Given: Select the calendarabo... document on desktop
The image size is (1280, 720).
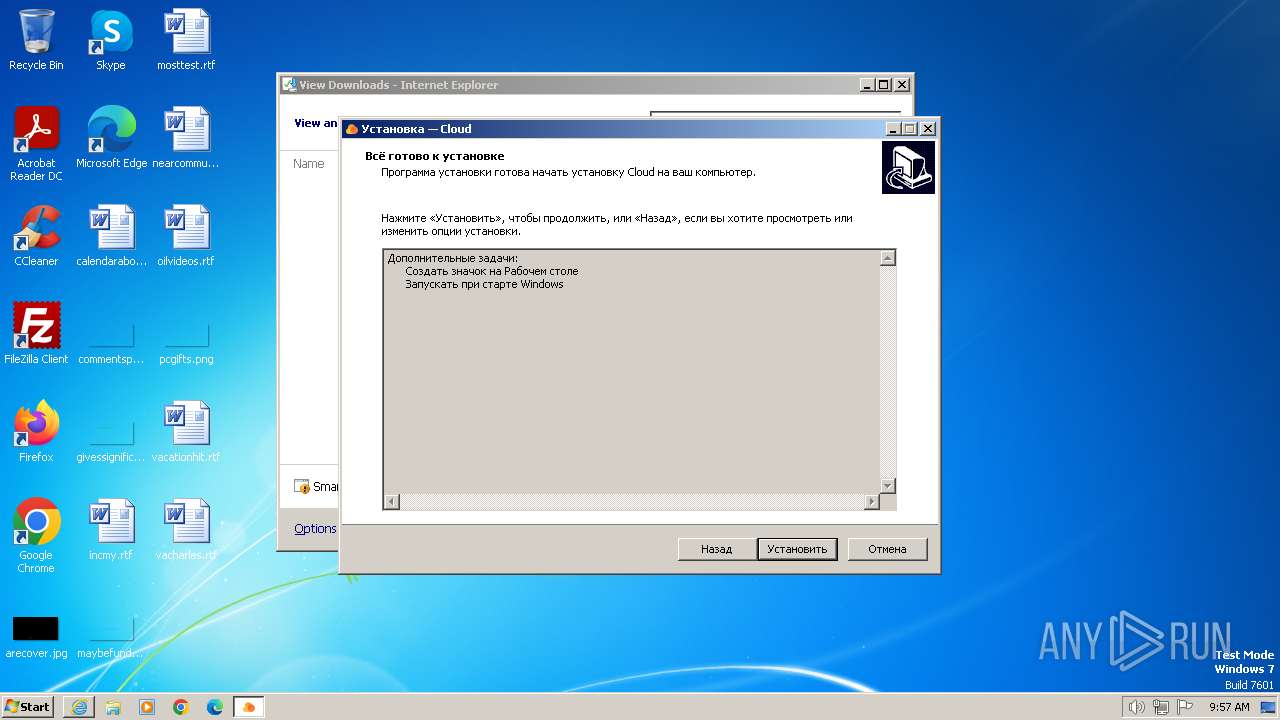Looking at the screenshot, I should point(111,236).
